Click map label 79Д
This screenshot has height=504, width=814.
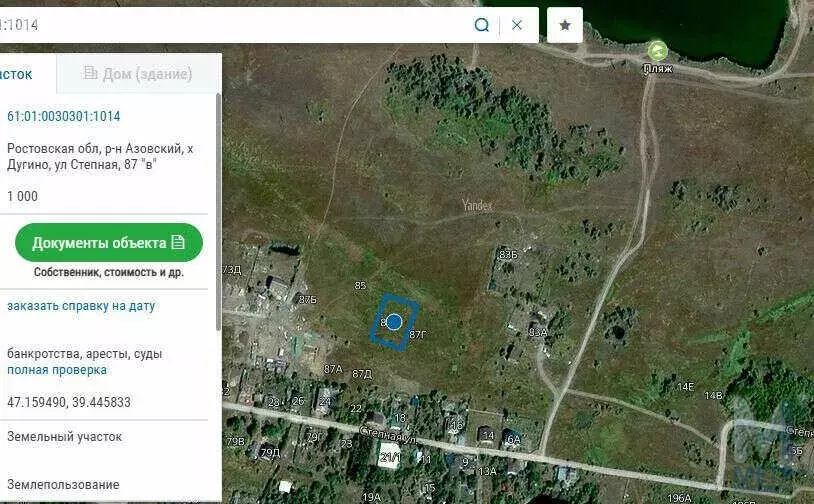270,452
